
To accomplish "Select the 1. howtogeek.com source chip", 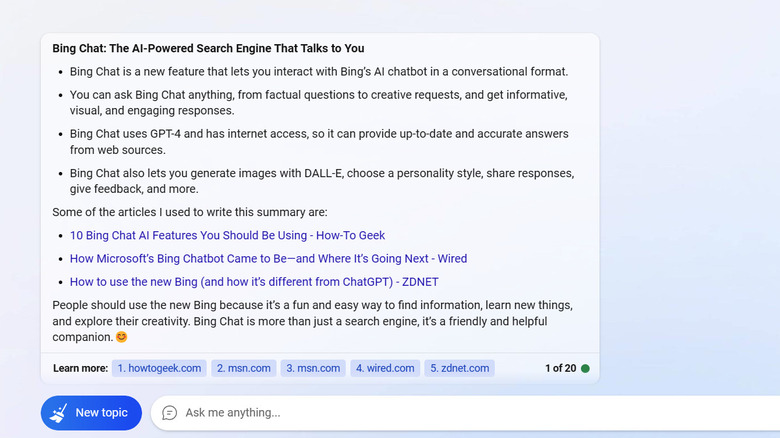I will point(159,368).
